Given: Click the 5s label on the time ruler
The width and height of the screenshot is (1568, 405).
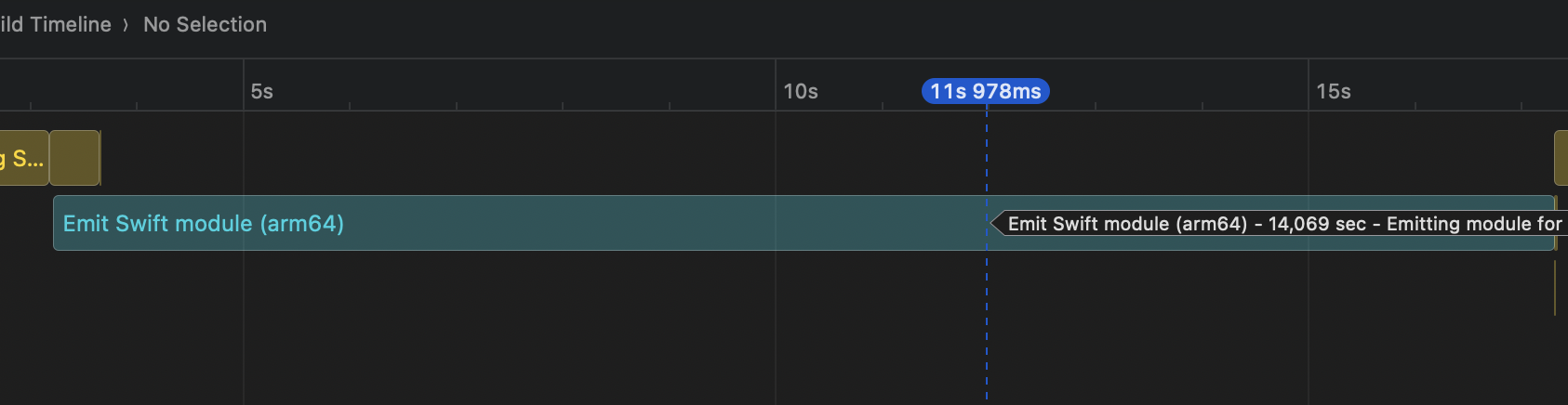Looking at the screenshot, I should [x=261, y=92].
